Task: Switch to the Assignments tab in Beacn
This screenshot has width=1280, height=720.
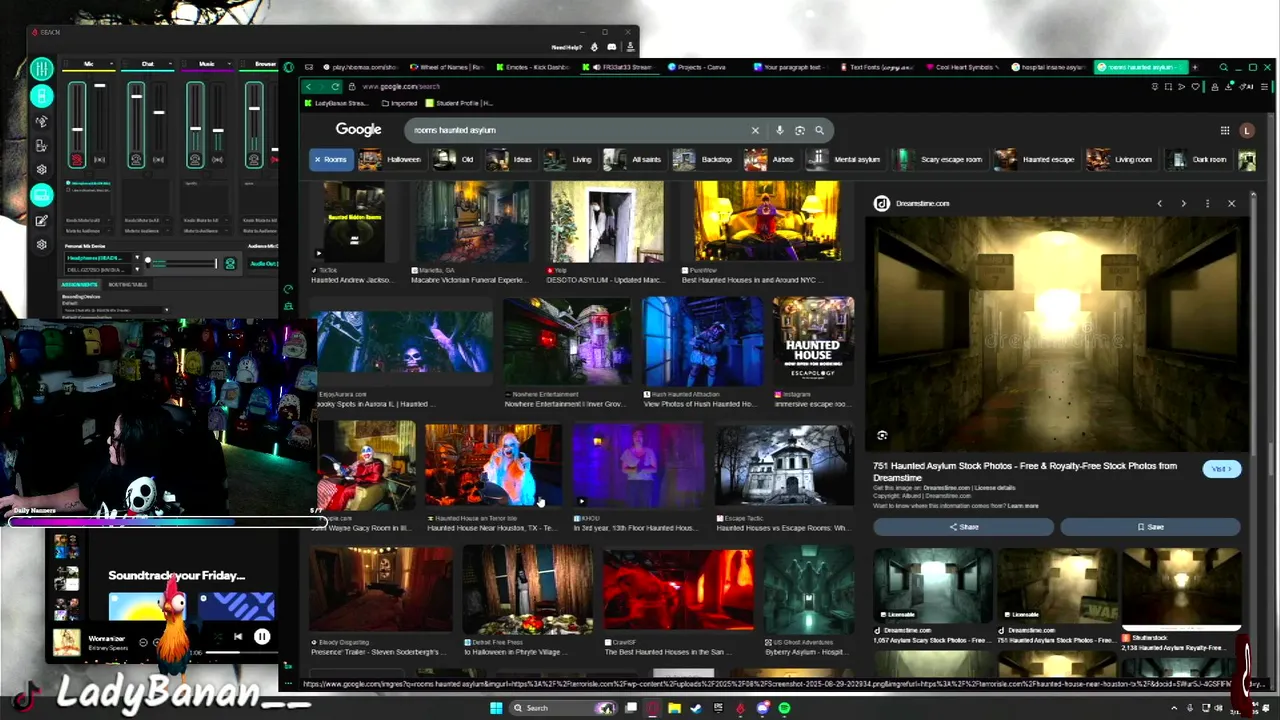Action: [80, 285]
